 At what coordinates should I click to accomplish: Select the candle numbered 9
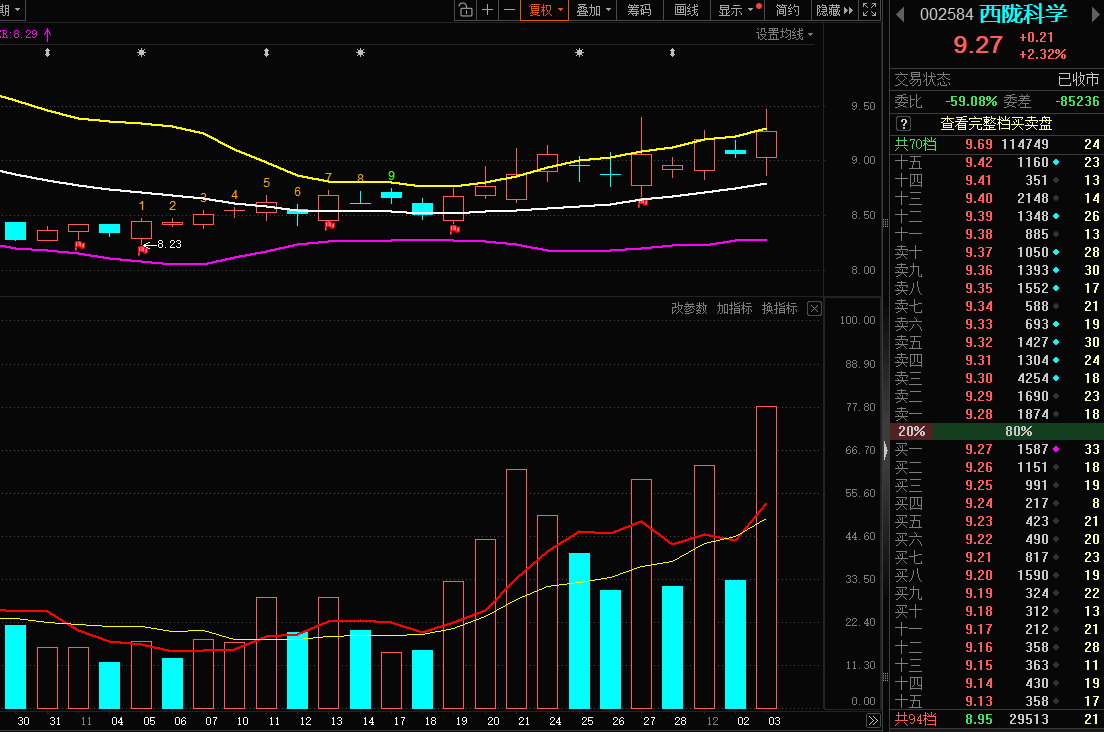tap(391, 194)
